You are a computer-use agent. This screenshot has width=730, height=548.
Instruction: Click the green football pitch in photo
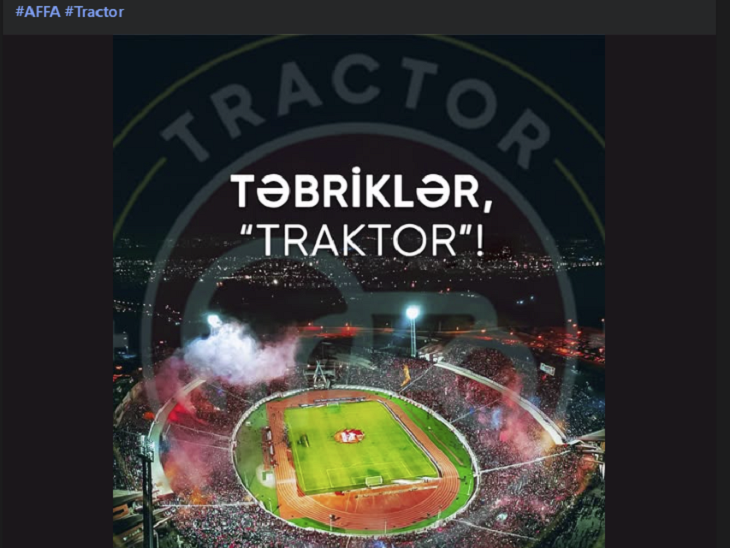pos(356,446)
